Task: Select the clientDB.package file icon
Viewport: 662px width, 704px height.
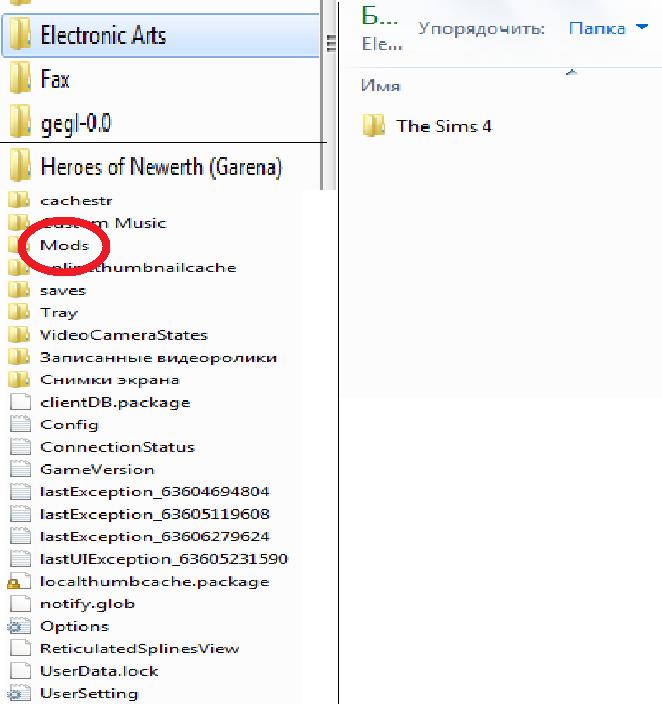Action: click(20, 402)
